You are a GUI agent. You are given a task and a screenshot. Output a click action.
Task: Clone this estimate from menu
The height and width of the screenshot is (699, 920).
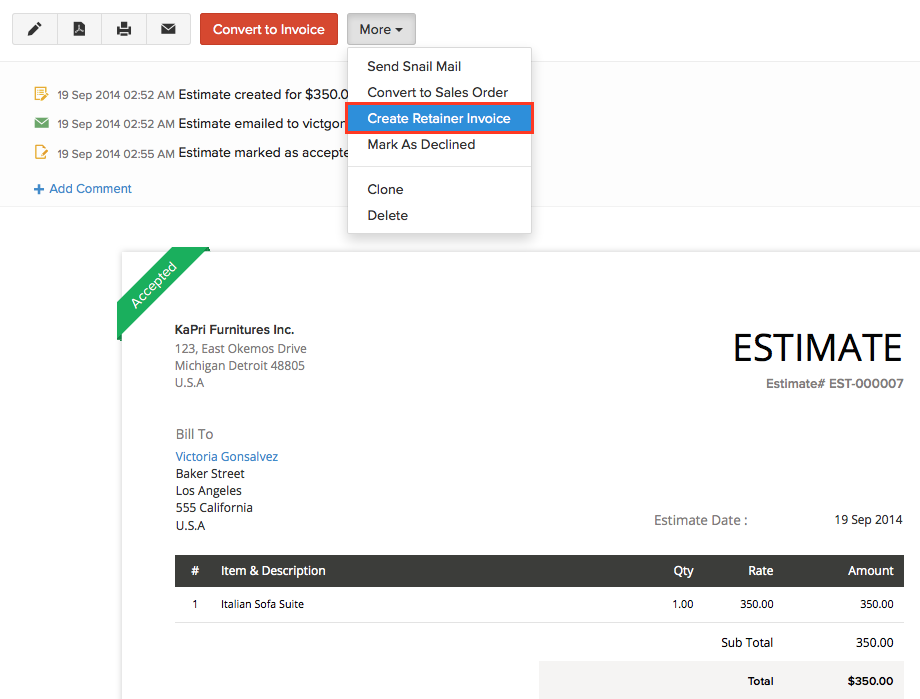[x=385, y=189]
